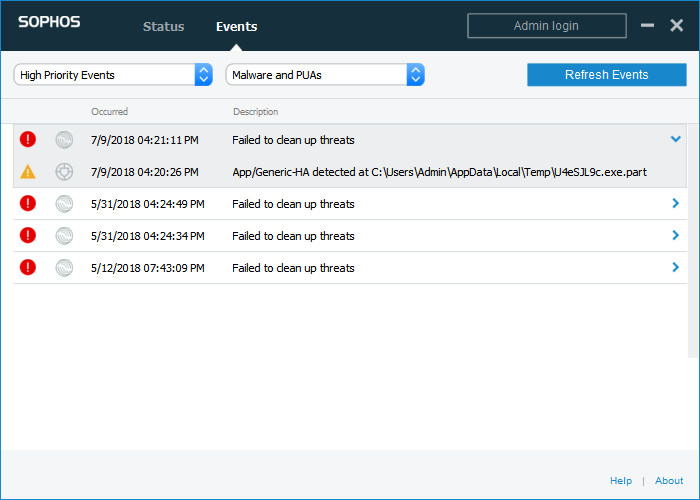Image resolution: width=700 pixels, height=500 pixels.
Task: Minimize the Sophos window
Action: coord(647,25)
